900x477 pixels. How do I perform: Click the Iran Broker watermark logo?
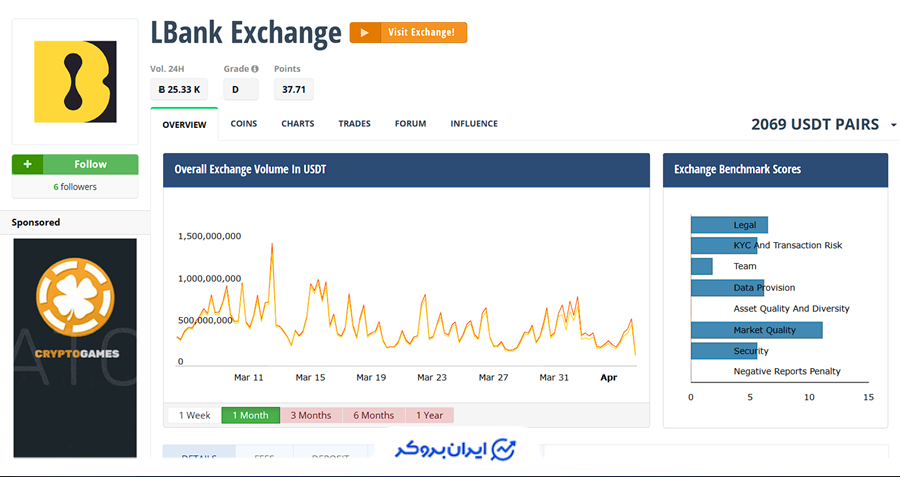(455, 449)
